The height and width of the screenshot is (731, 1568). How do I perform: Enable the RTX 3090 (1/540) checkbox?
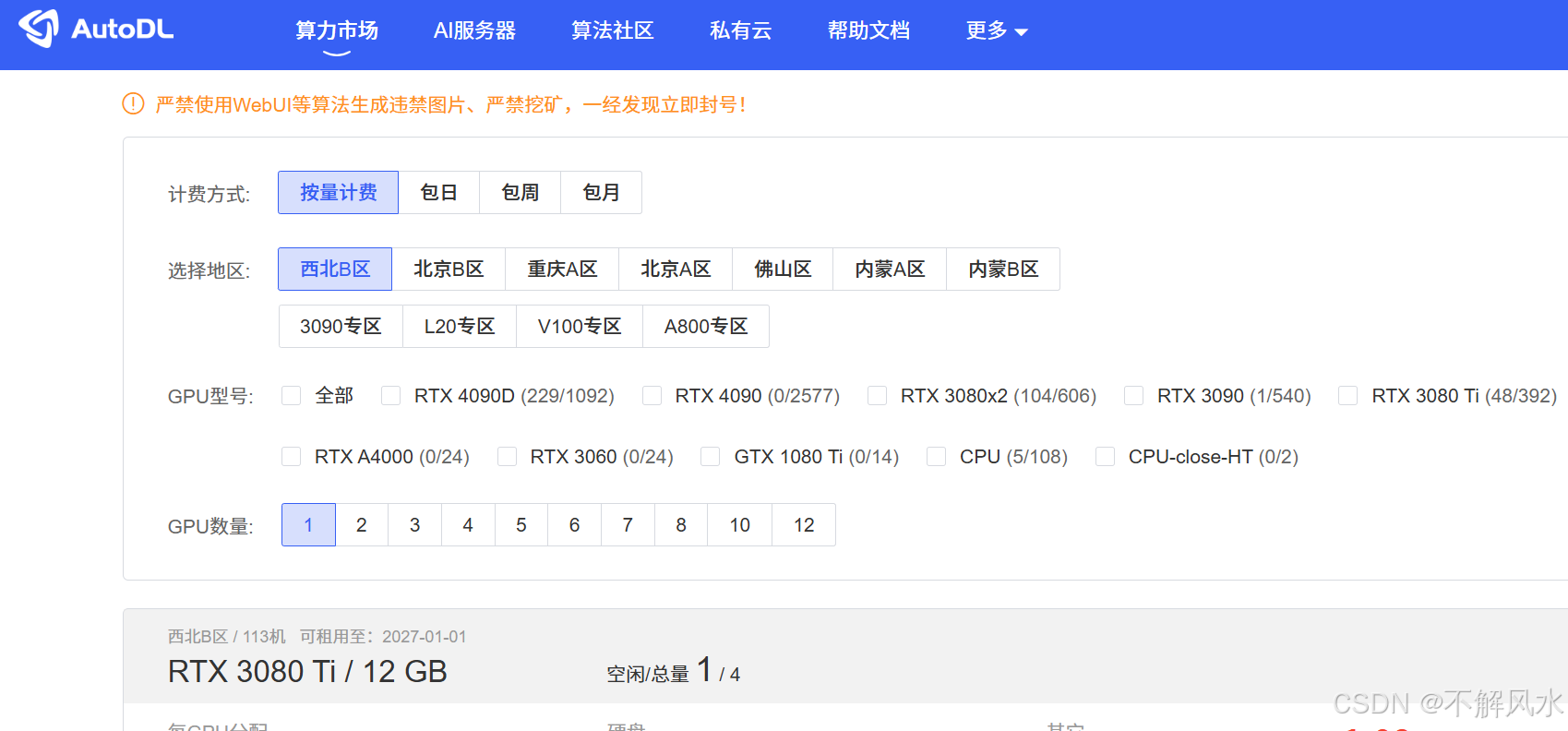(1134, 396)
